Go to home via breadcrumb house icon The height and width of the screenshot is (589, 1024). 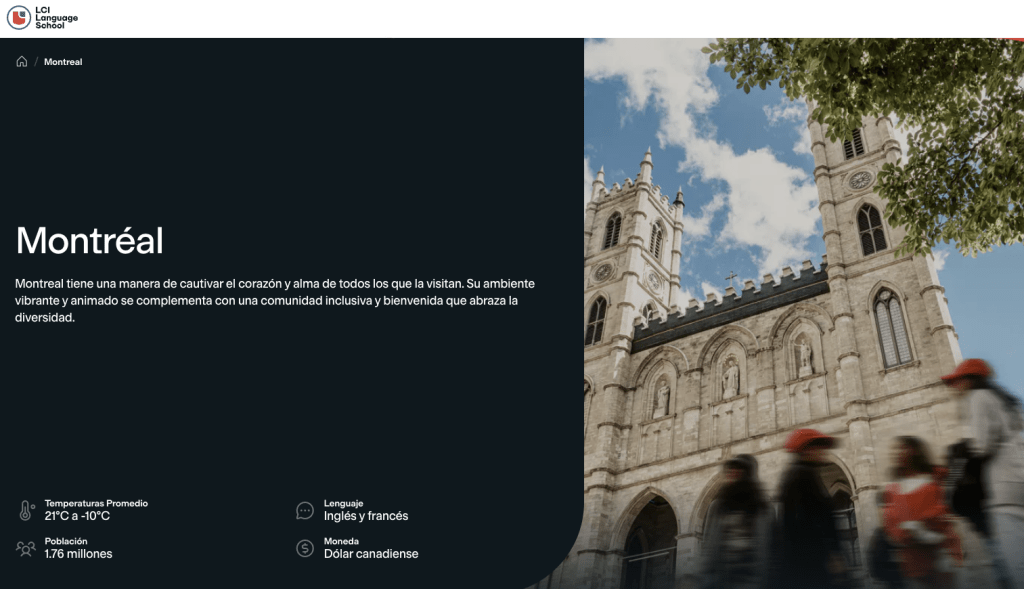22,62
